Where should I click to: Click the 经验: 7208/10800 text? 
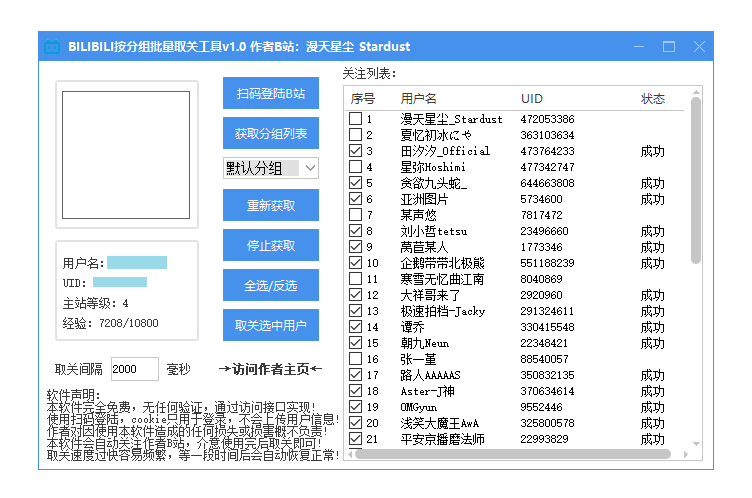click(110, 323)
